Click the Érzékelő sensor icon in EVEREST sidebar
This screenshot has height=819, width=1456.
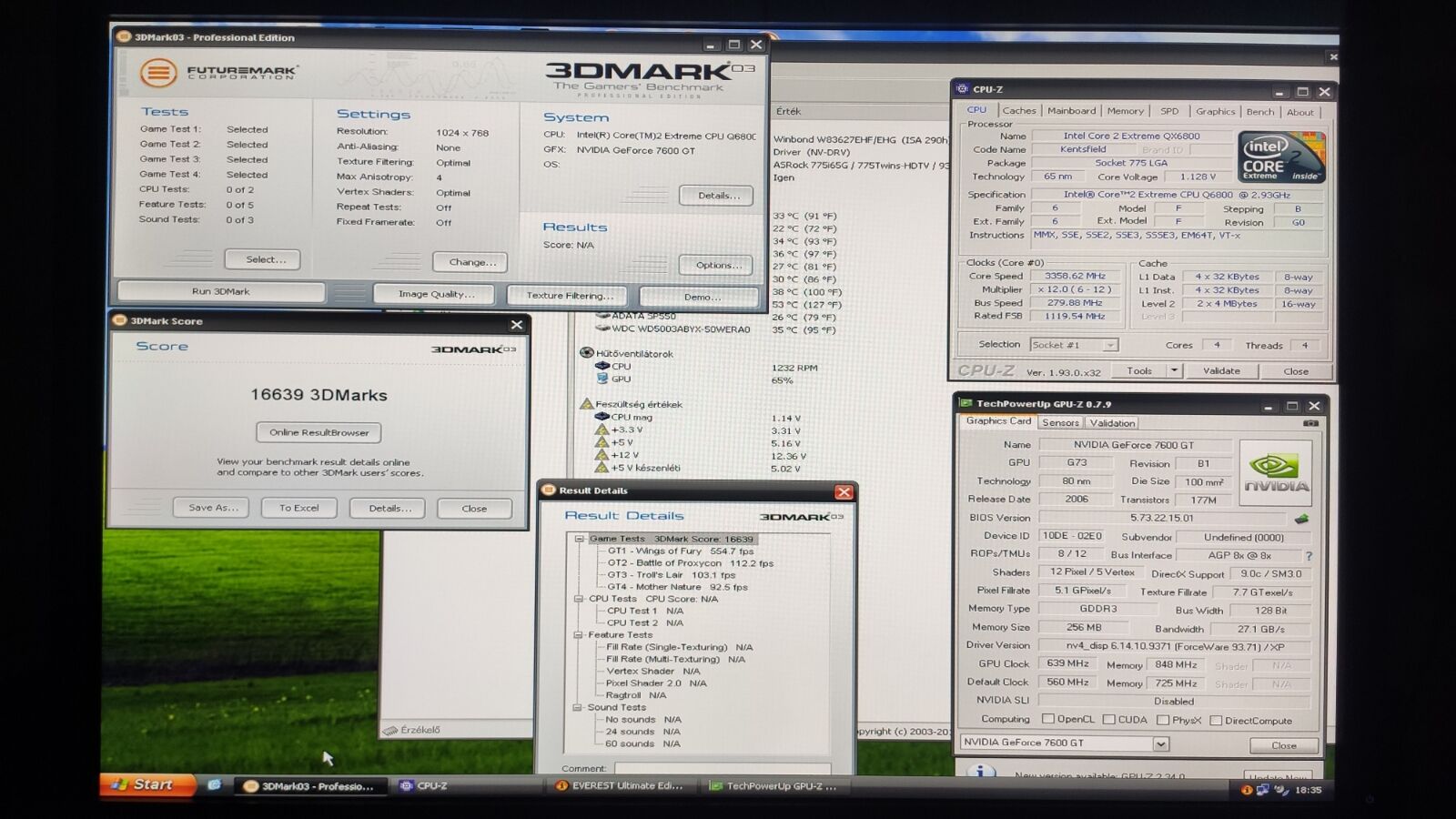coord(390,730)
